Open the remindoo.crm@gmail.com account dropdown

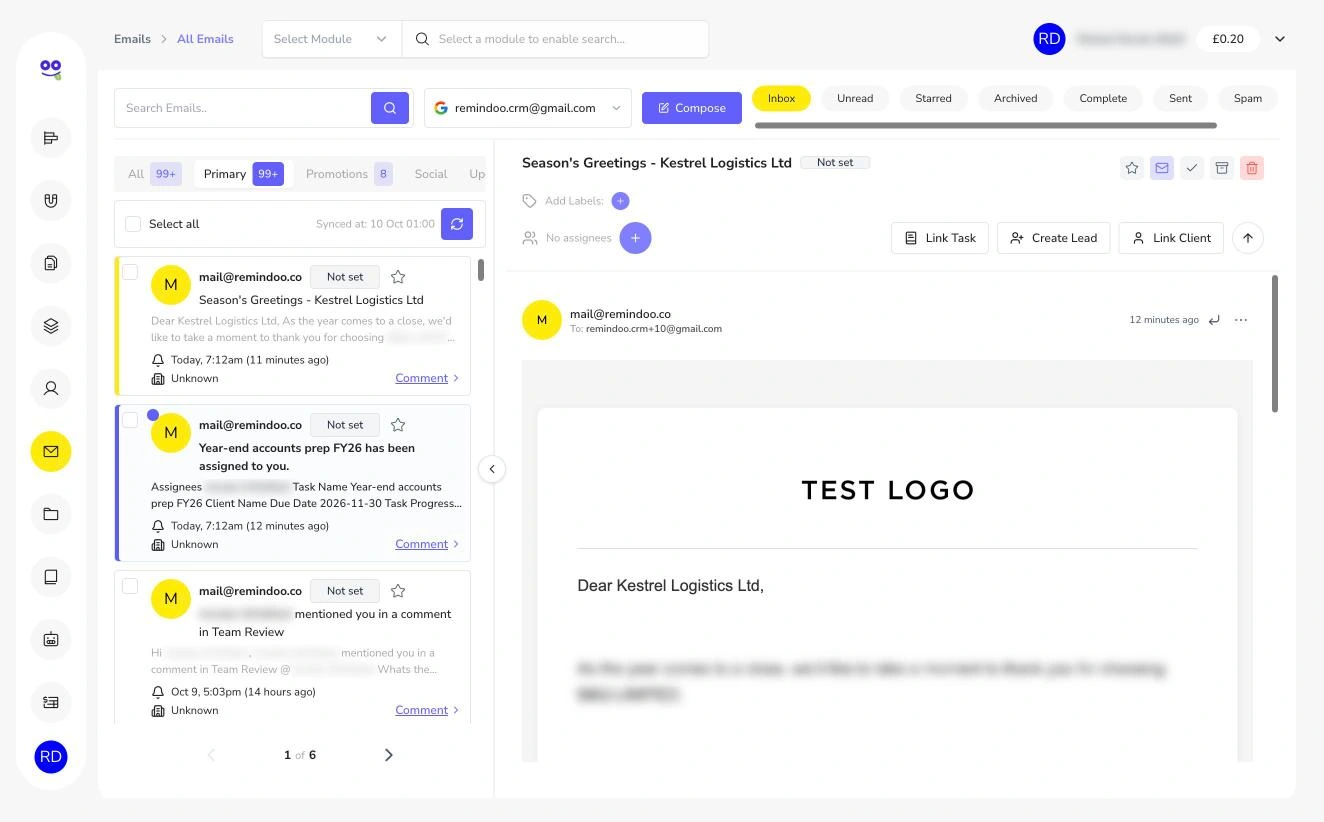pyautogui.click(x=528, y=108)
